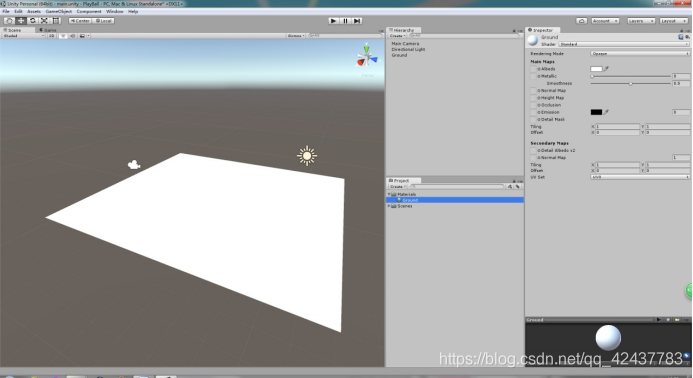Open Project panel Create dropdown

(397, 187)
